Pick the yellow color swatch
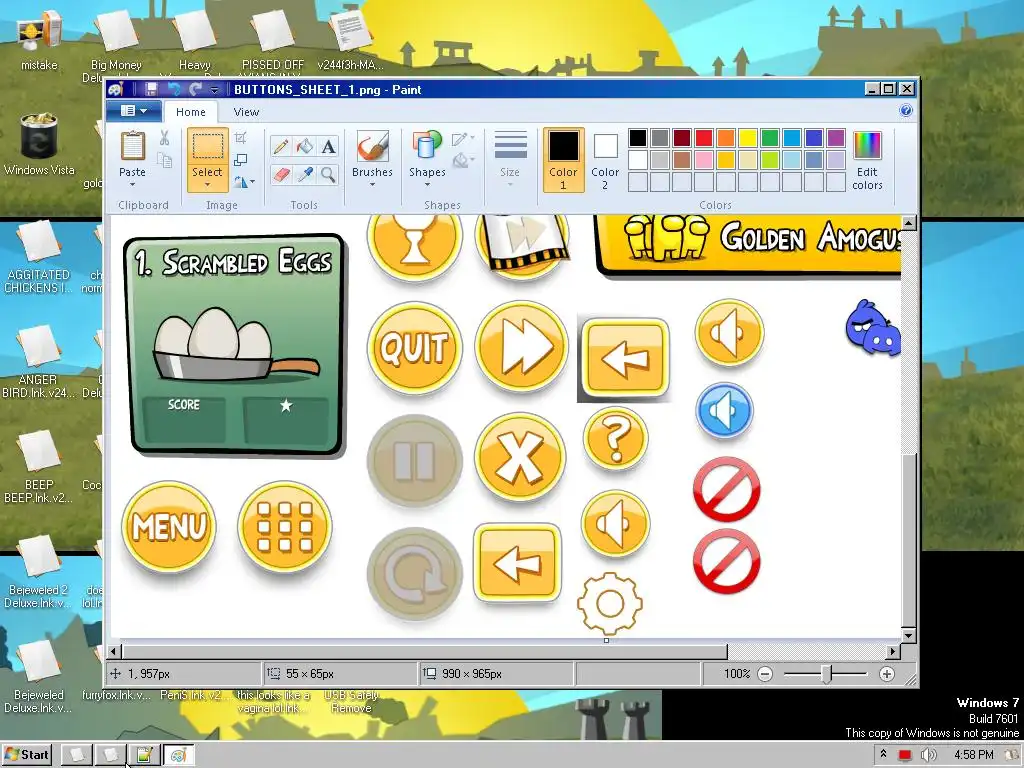 click(748, 138)
